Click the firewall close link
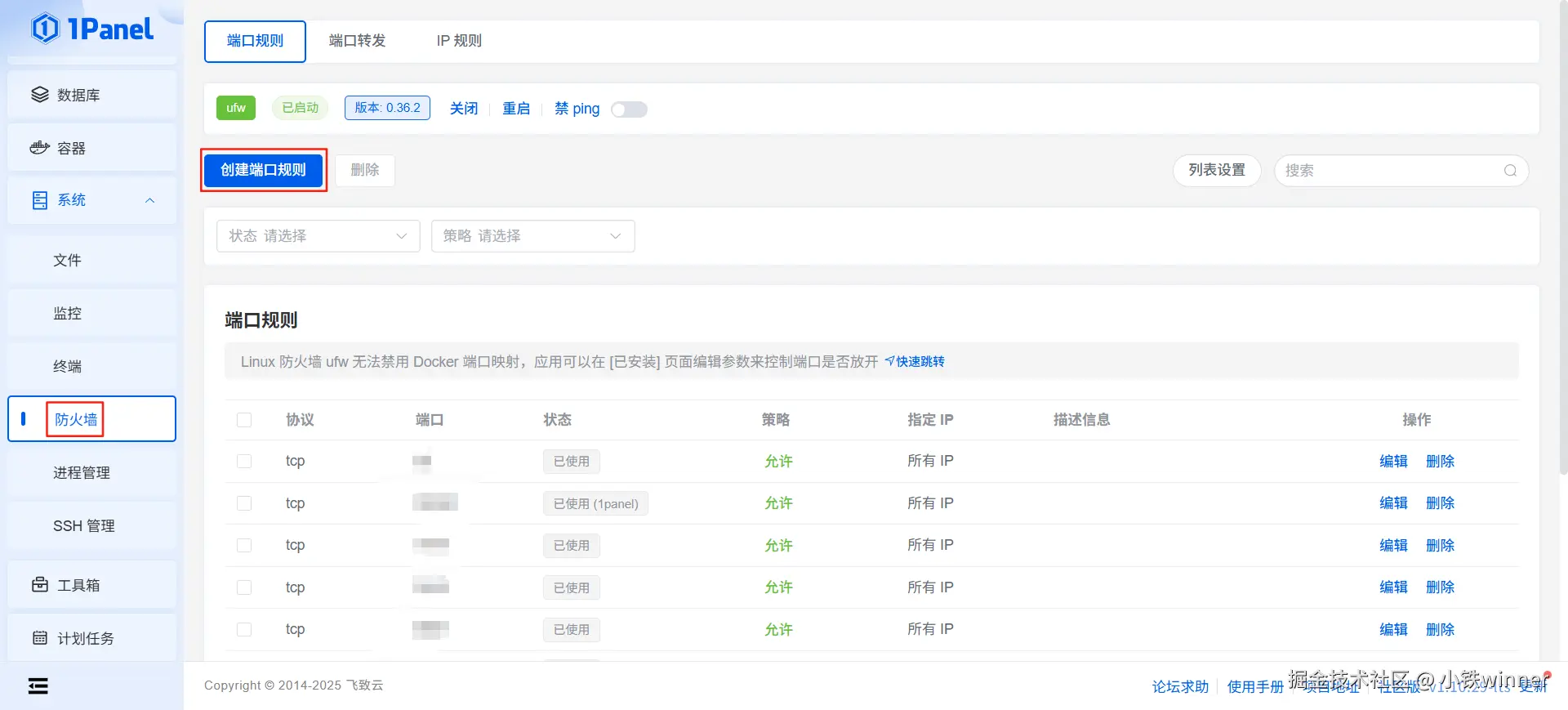The width and height of the screenshot is (1568, 710). [x=464, y=109]
